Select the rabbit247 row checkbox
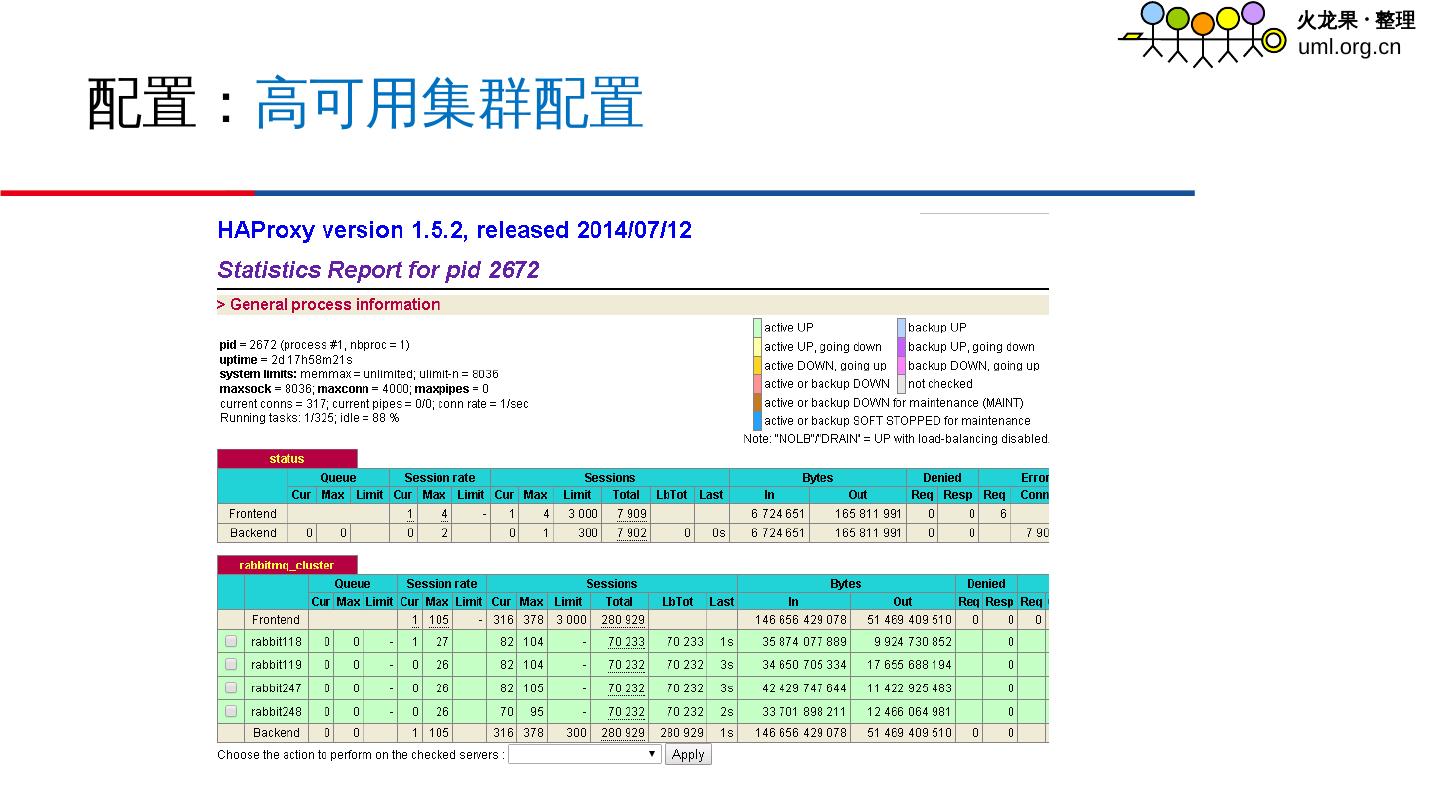This screenshot has width=1440, height=810. (231, 688)
